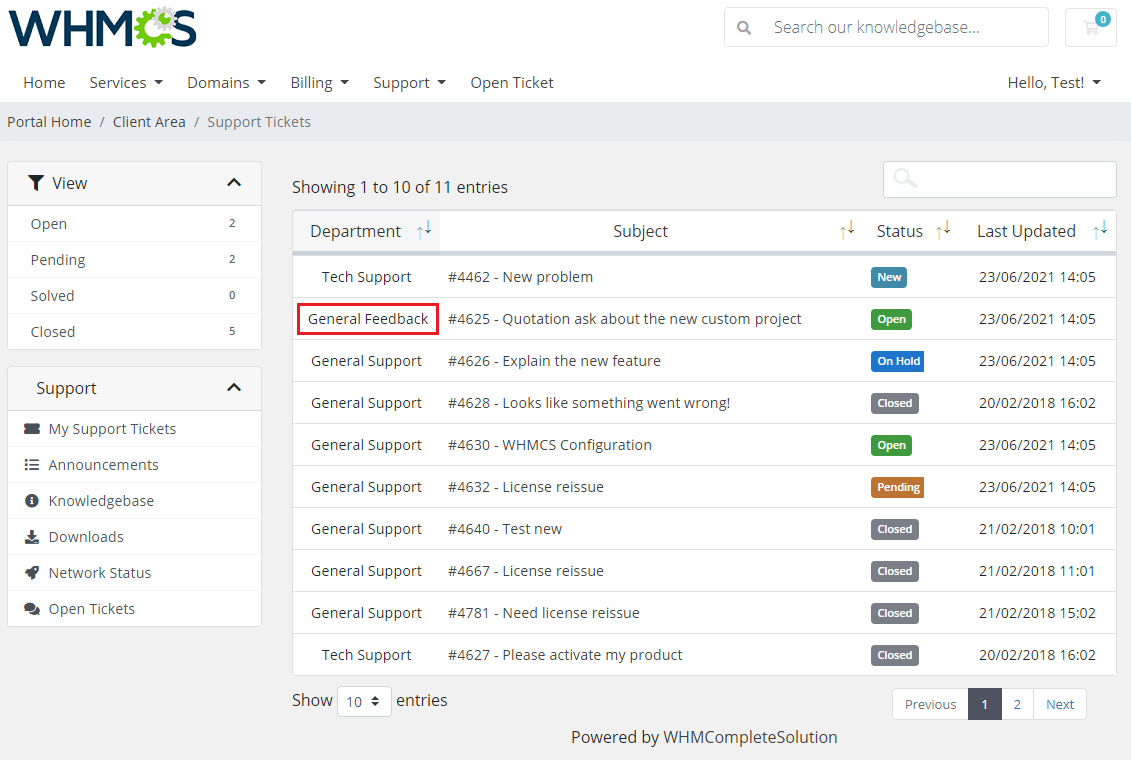Open ticket #4627 - Please activate my product
Image resolution: width=1131 pixels, height=760 pixels.
click(565, 655)
